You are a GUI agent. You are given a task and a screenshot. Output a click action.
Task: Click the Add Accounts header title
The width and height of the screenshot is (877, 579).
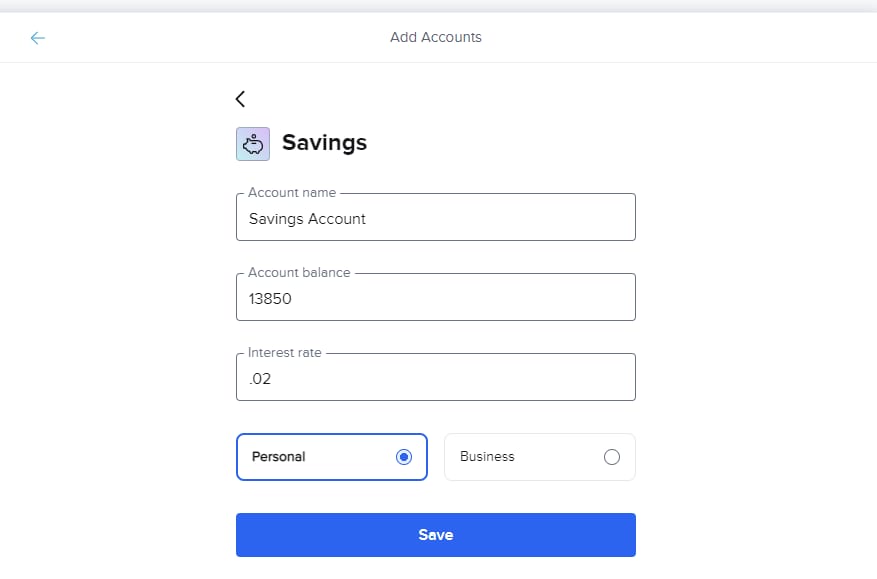pos(436,37)
